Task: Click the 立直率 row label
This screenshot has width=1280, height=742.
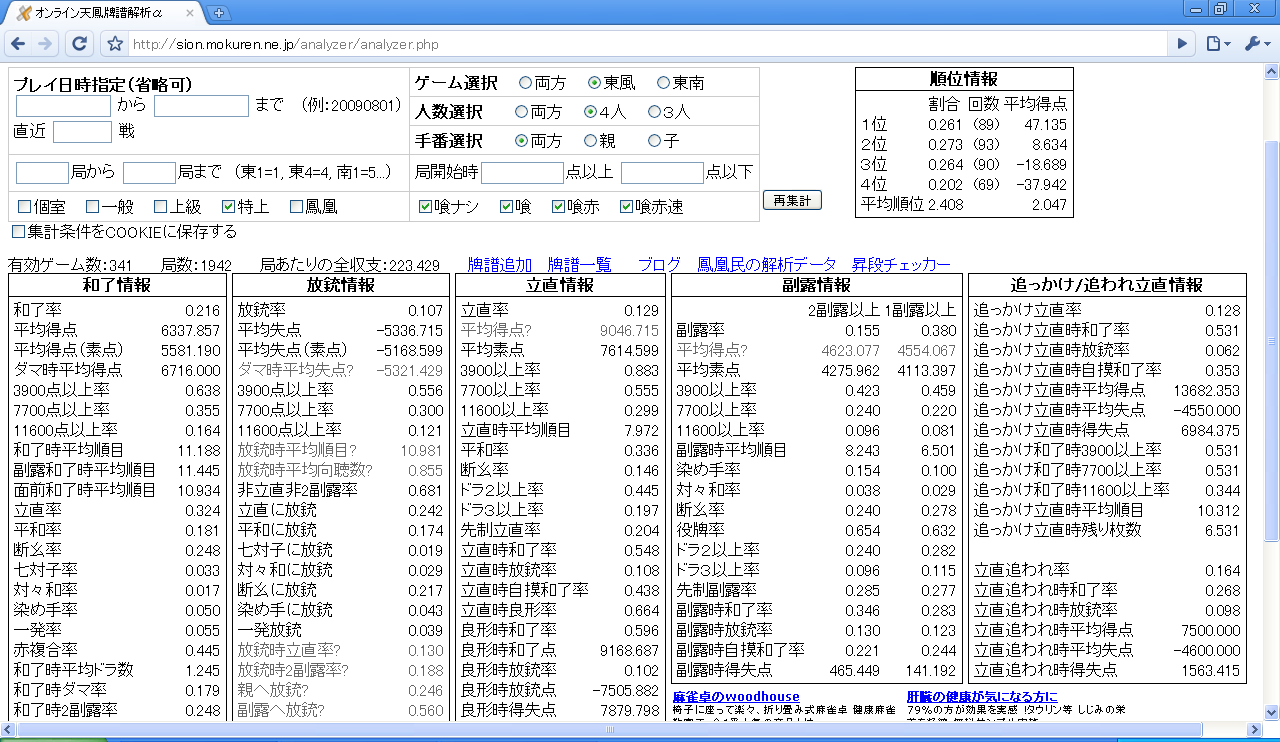Action: pyautogui.click(x=485, y=310)
